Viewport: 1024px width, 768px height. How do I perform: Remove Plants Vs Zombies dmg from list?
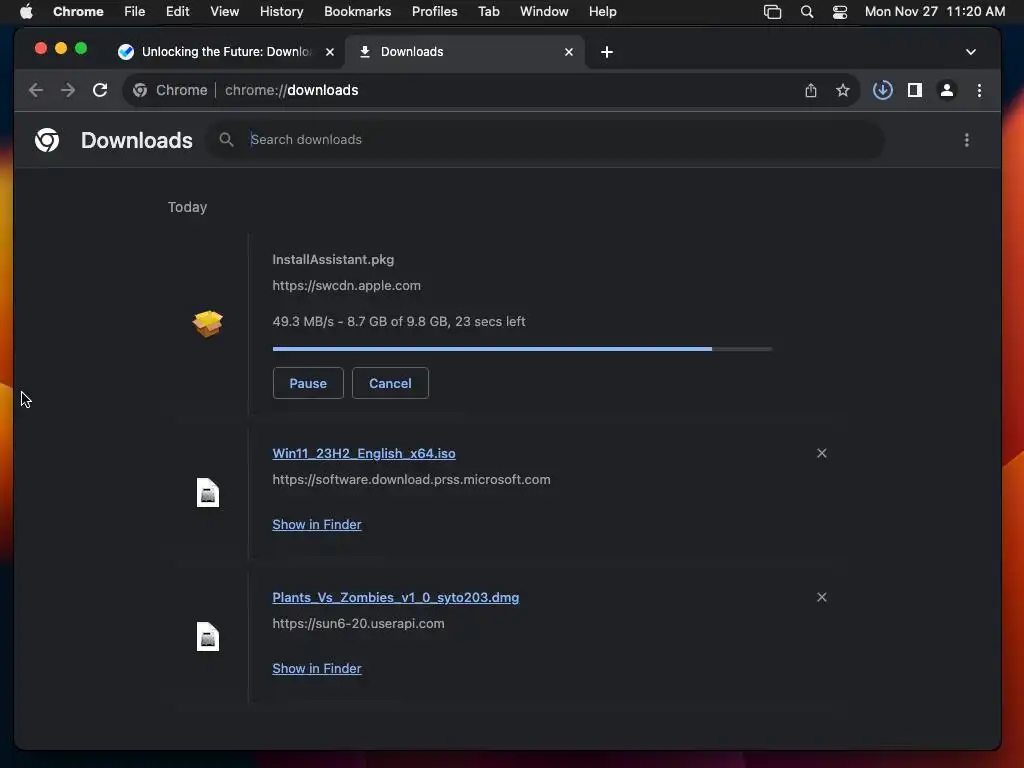pyautogui.click(x=822, y=598)
